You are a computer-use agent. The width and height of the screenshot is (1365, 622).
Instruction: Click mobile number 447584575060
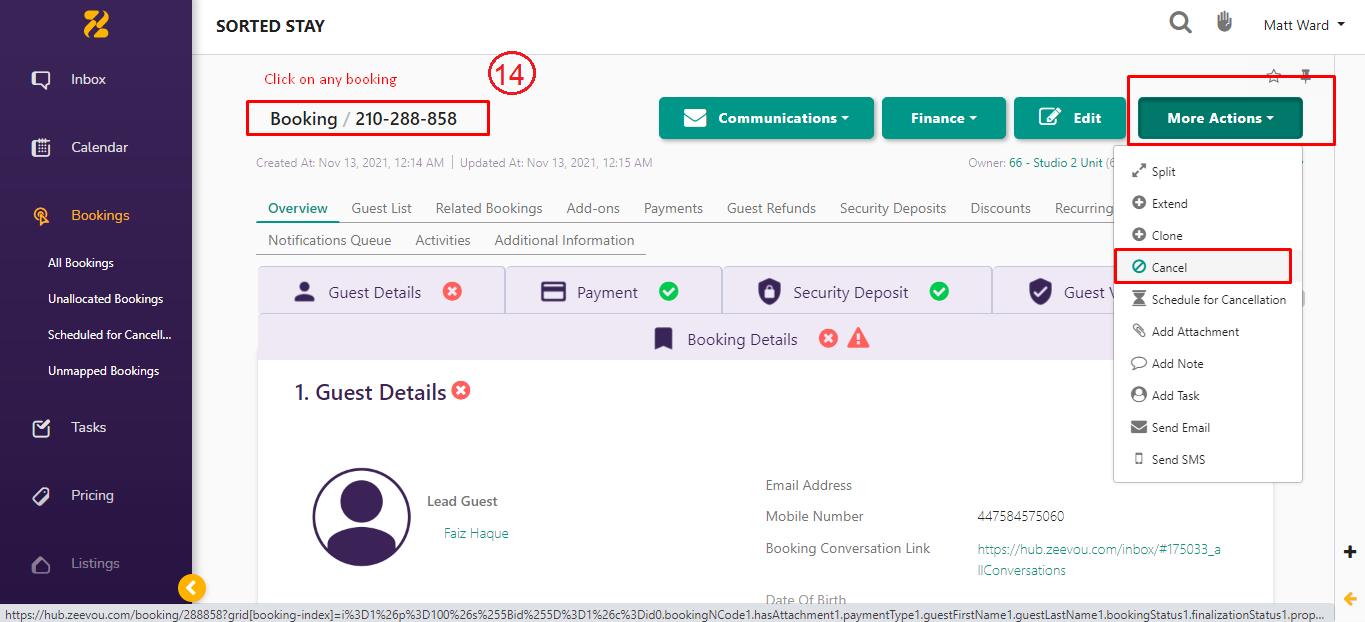(1021, 517)
